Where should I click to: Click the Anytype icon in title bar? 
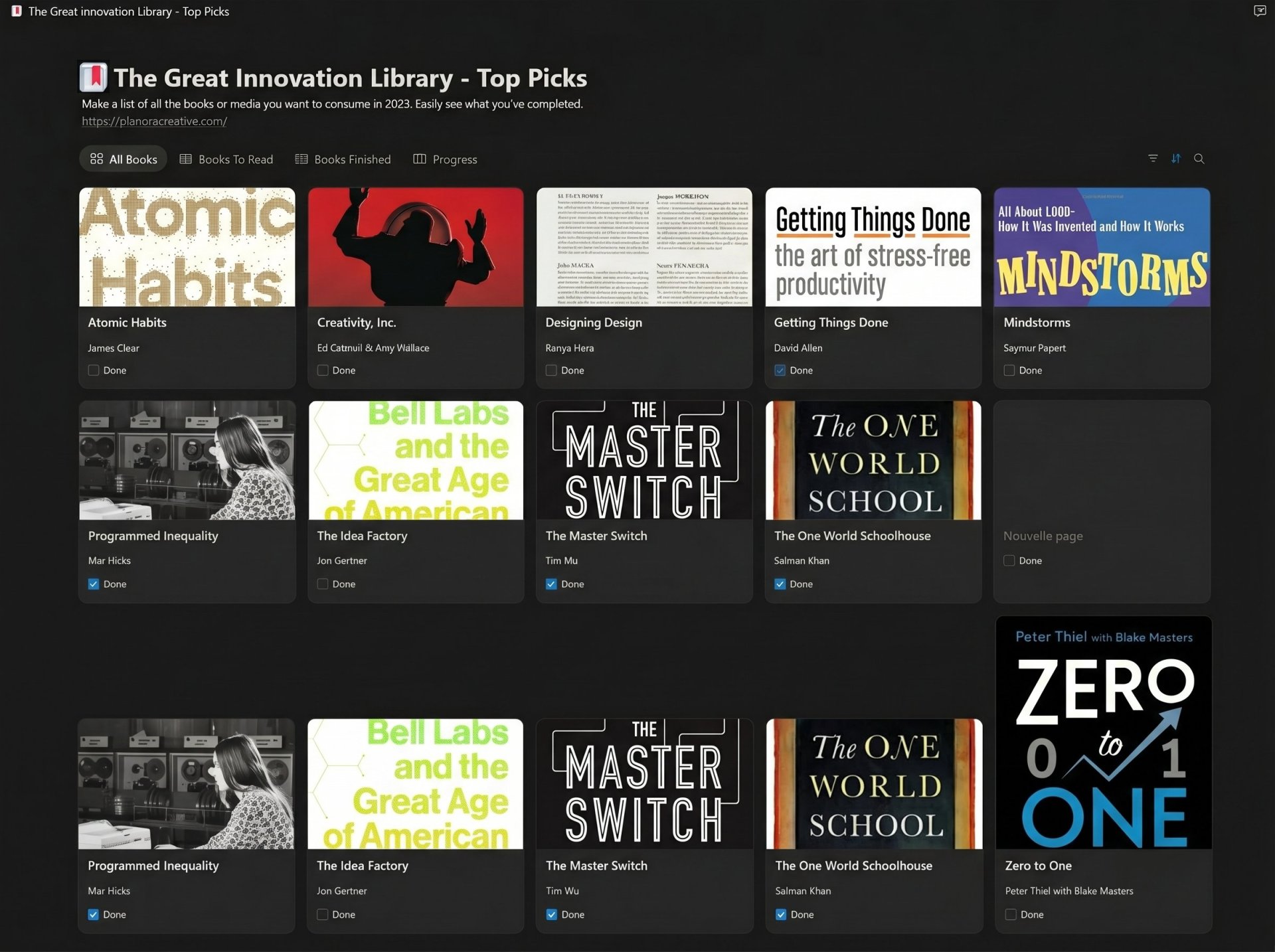pos(16,11)
